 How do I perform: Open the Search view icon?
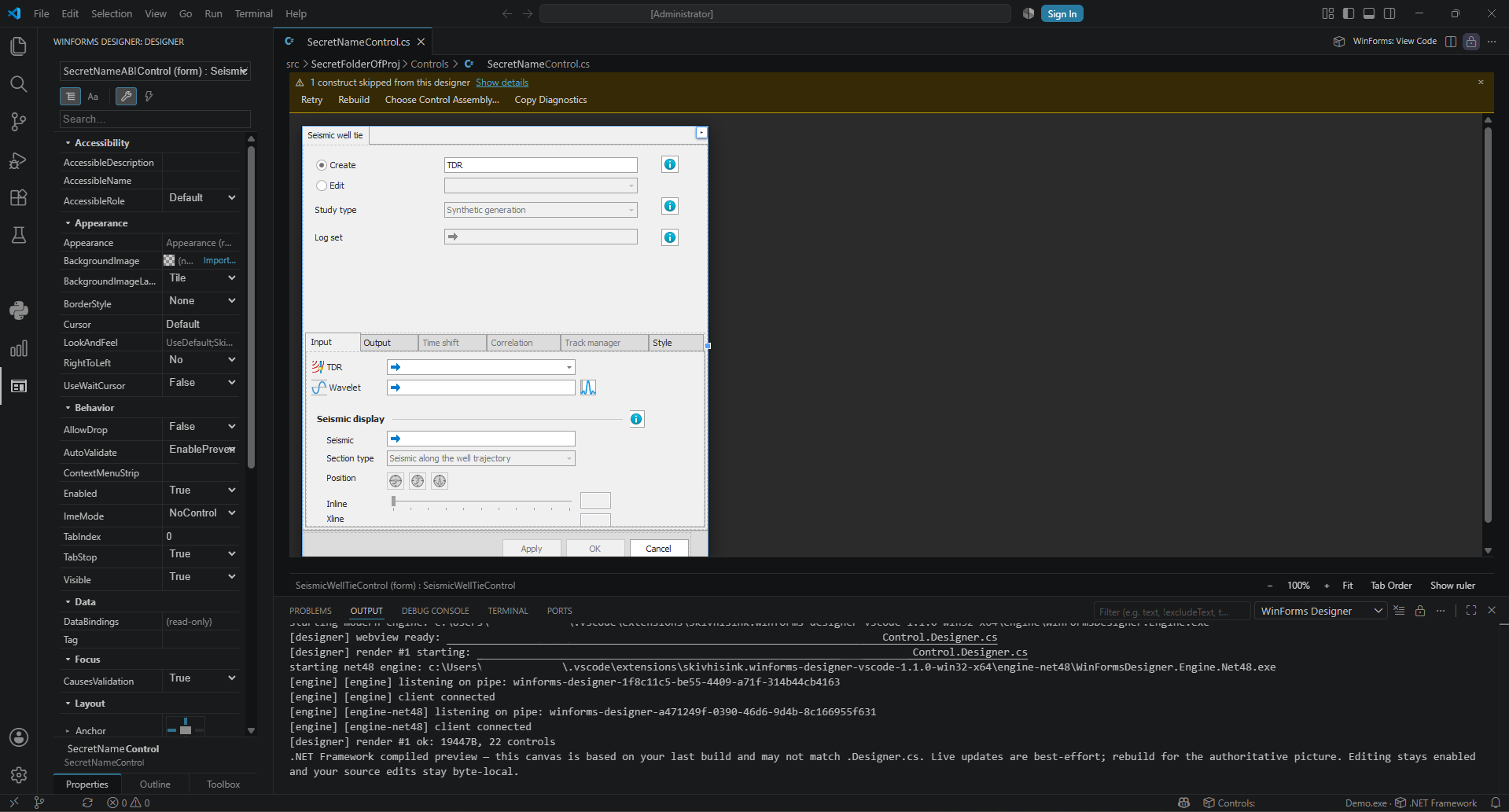(x=19, y=84)
